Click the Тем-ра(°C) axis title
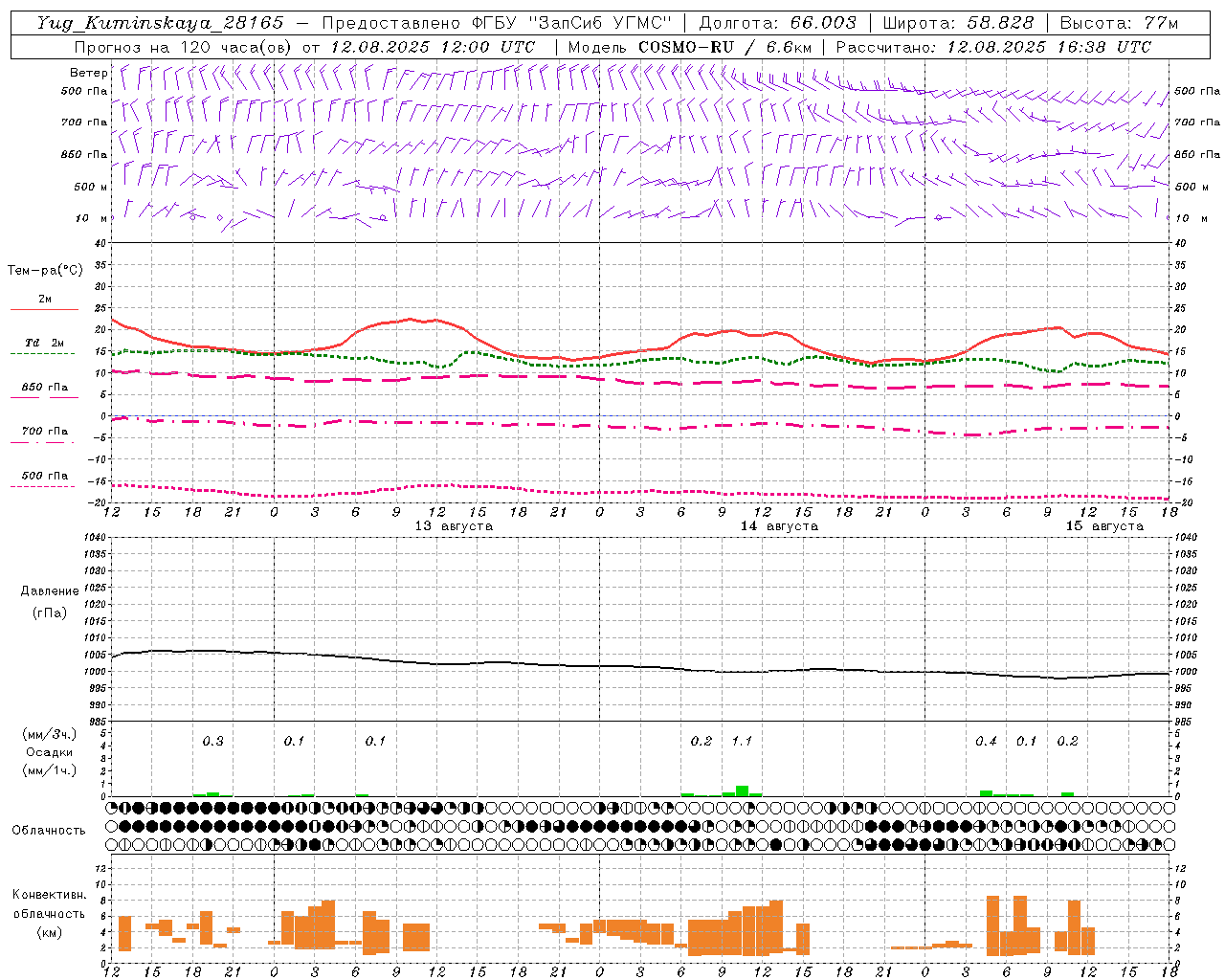 pyautogui.click(x=45, y=271)
